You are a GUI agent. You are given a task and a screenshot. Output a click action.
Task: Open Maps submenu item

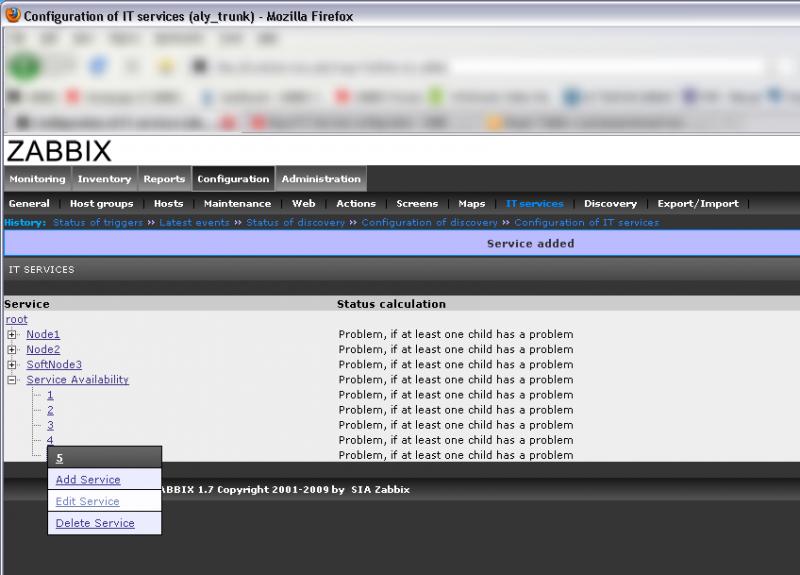click(x=471, y=204)
